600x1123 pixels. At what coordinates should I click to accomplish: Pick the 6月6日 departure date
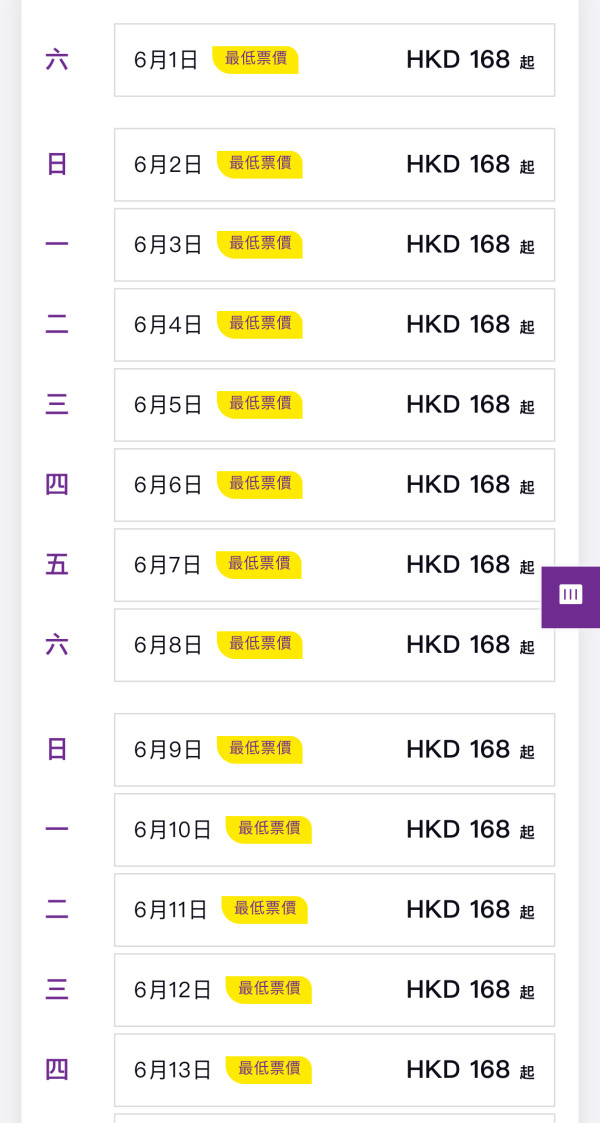(x=334, y=484)
